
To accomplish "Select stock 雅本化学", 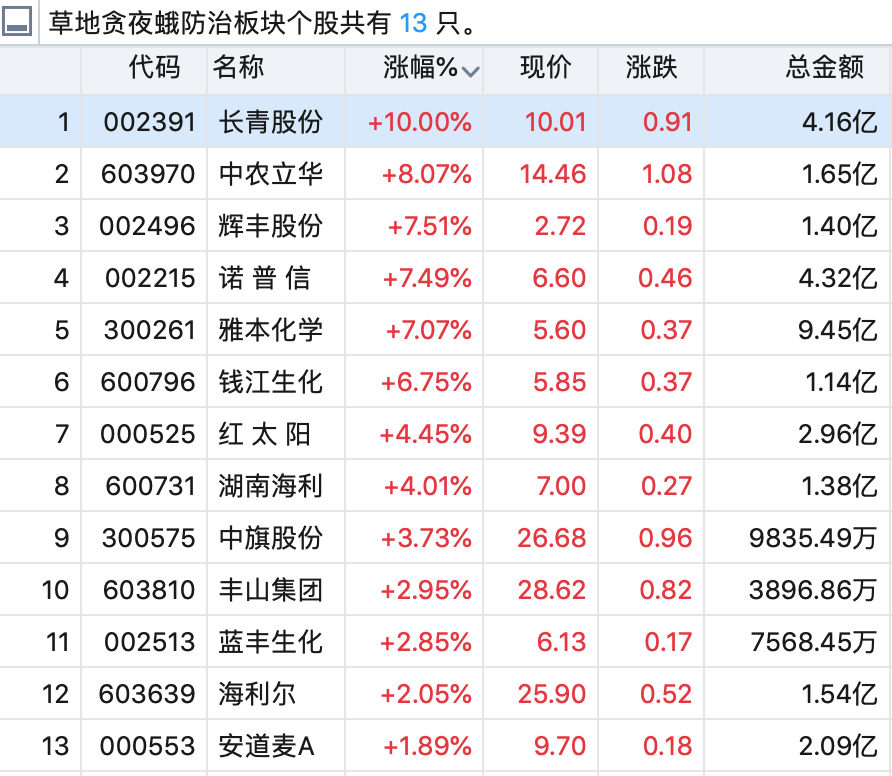I will (271, 330).
